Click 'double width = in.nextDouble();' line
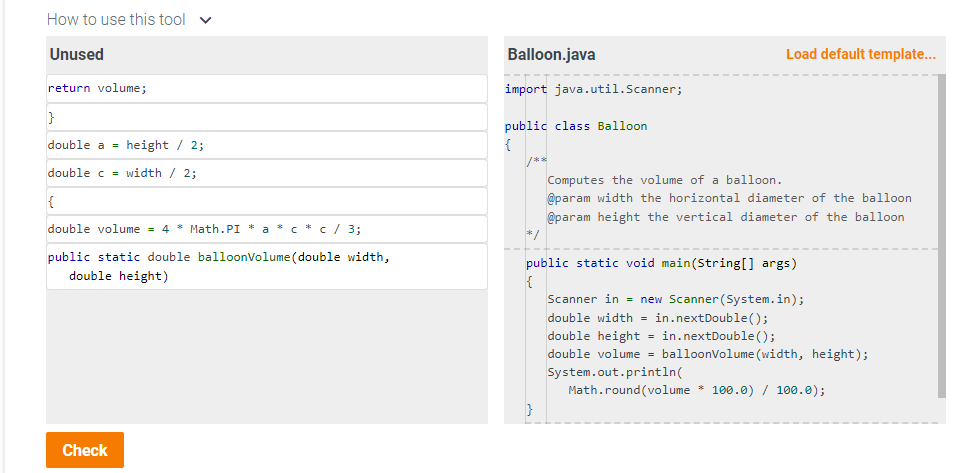The width and height of the screenshot is (960, 473). [x=658, y=318]
